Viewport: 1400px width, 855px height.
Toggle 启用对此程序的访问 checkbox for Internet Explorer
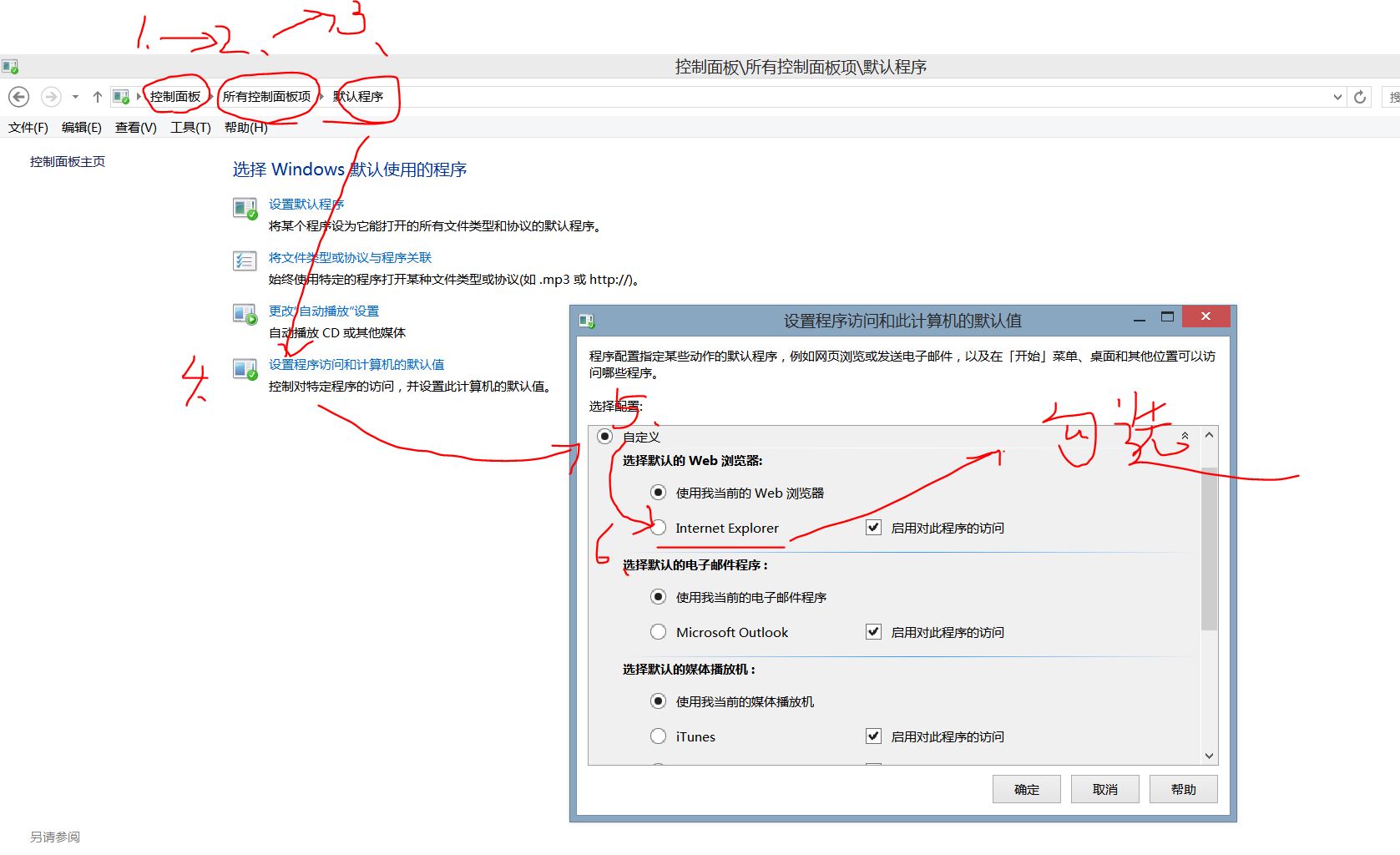tap(873, 528)
